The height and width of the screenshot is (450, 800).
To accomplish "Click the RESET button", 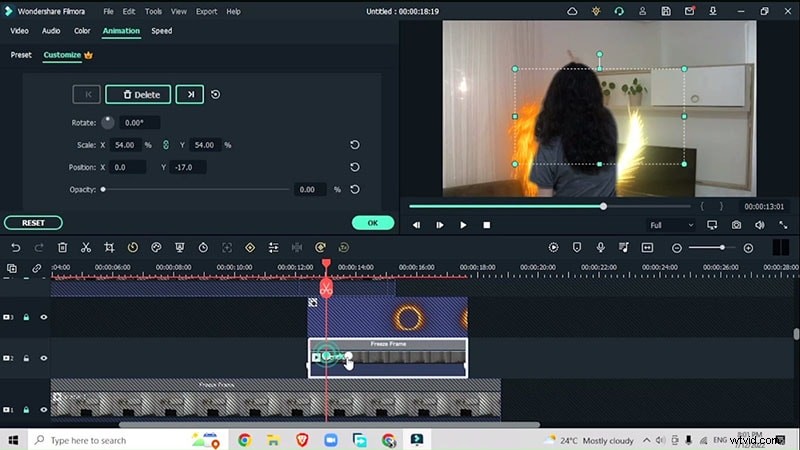I will (x=33, y=223).
